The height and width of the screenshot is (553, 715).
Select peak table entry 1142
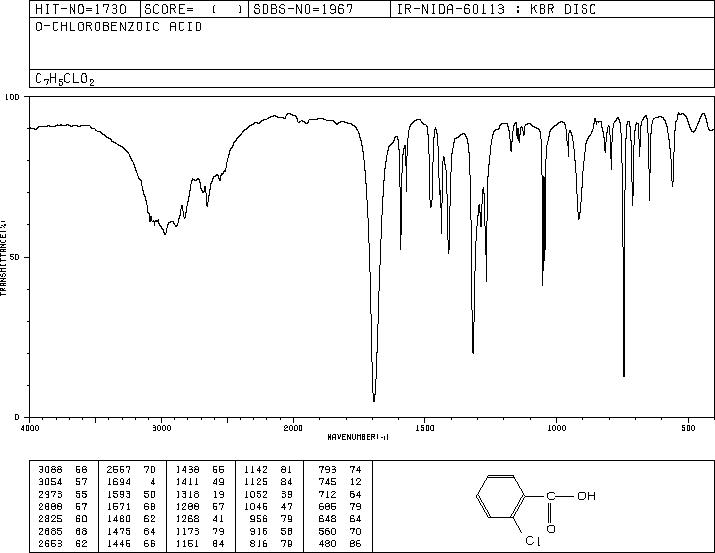(x=269, y=470)
